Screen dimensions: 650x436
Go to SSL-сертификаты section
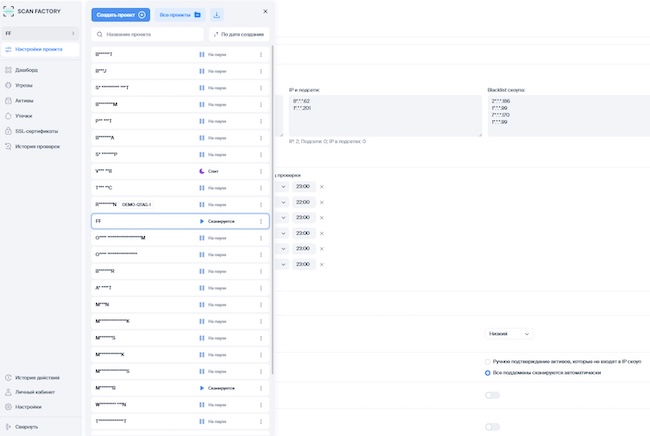pos(36,131)
